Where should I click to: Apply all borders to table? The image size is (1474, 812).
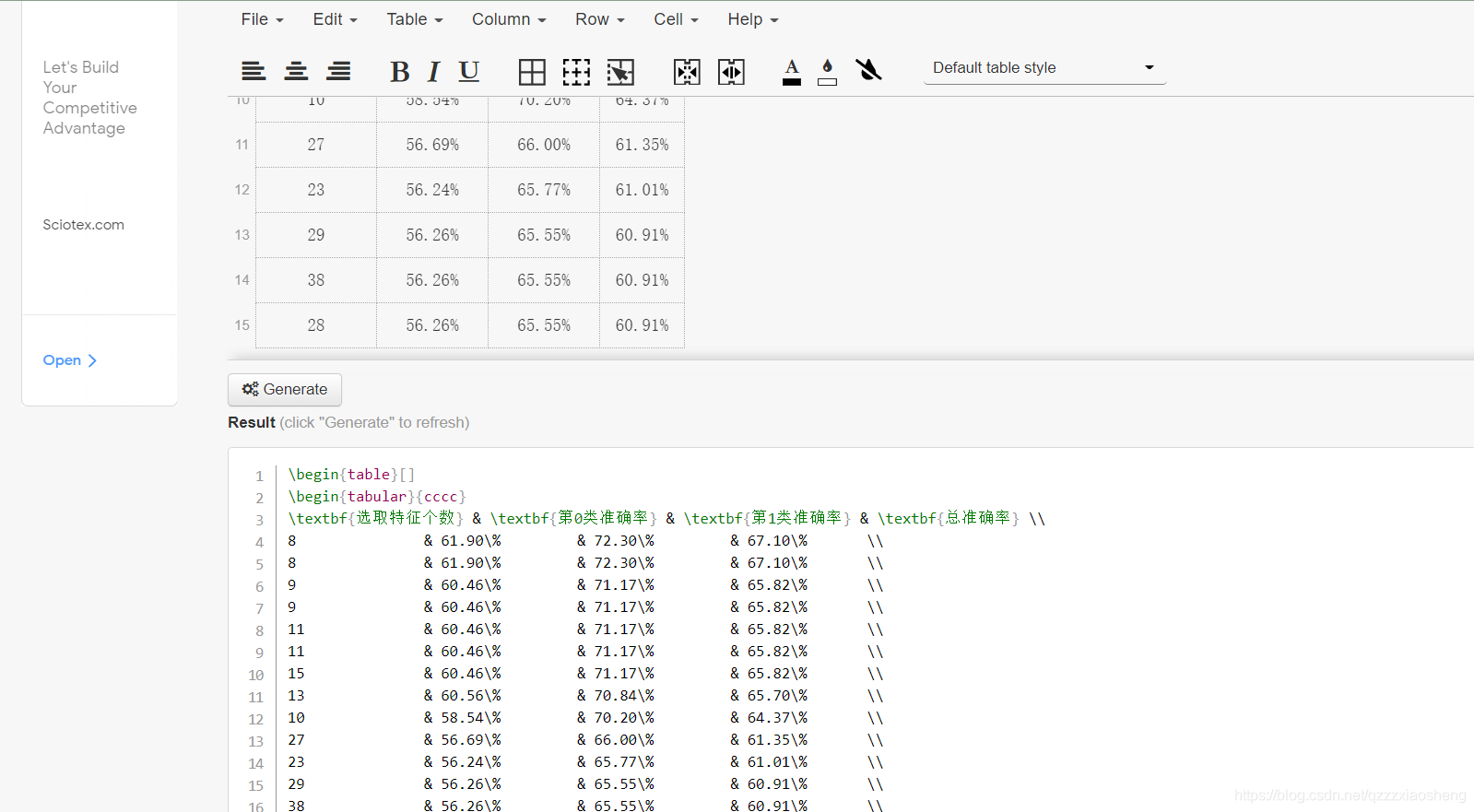click(532, 72)
